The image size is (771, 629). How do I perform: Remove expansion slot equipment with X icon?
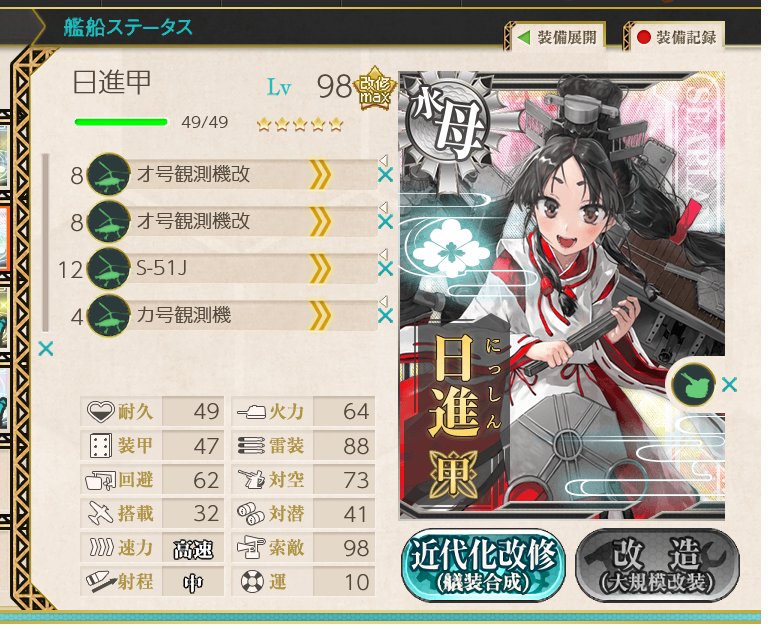coord(729,385)
